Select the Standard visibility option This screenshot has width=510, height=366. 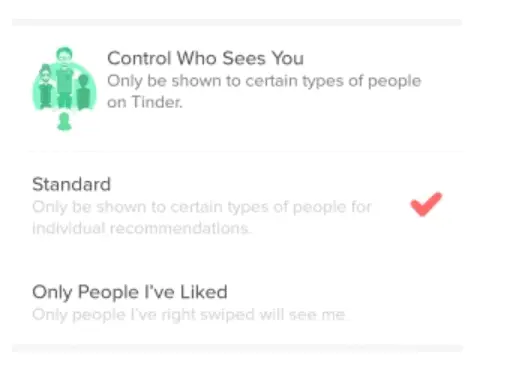tap(237, 206)
